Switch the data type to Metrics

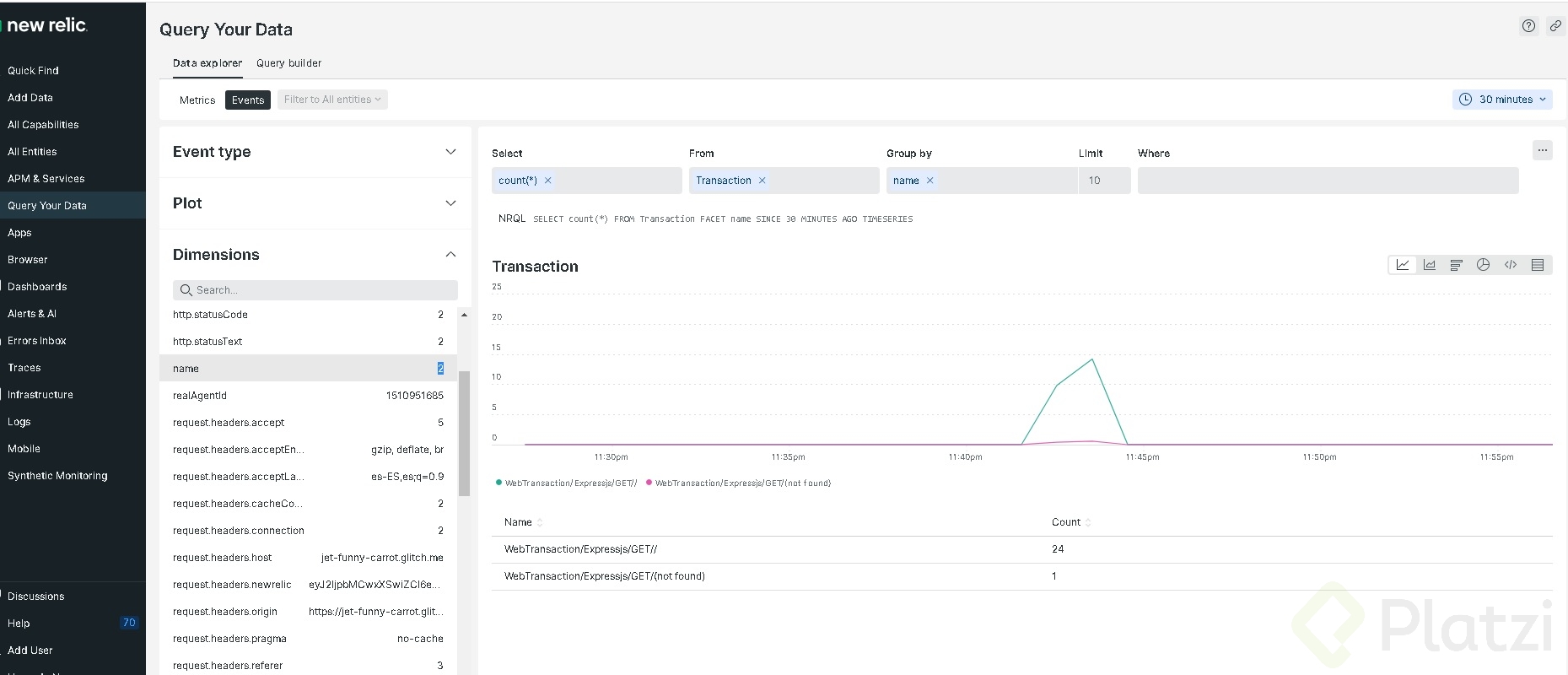[x=197, y=100]
